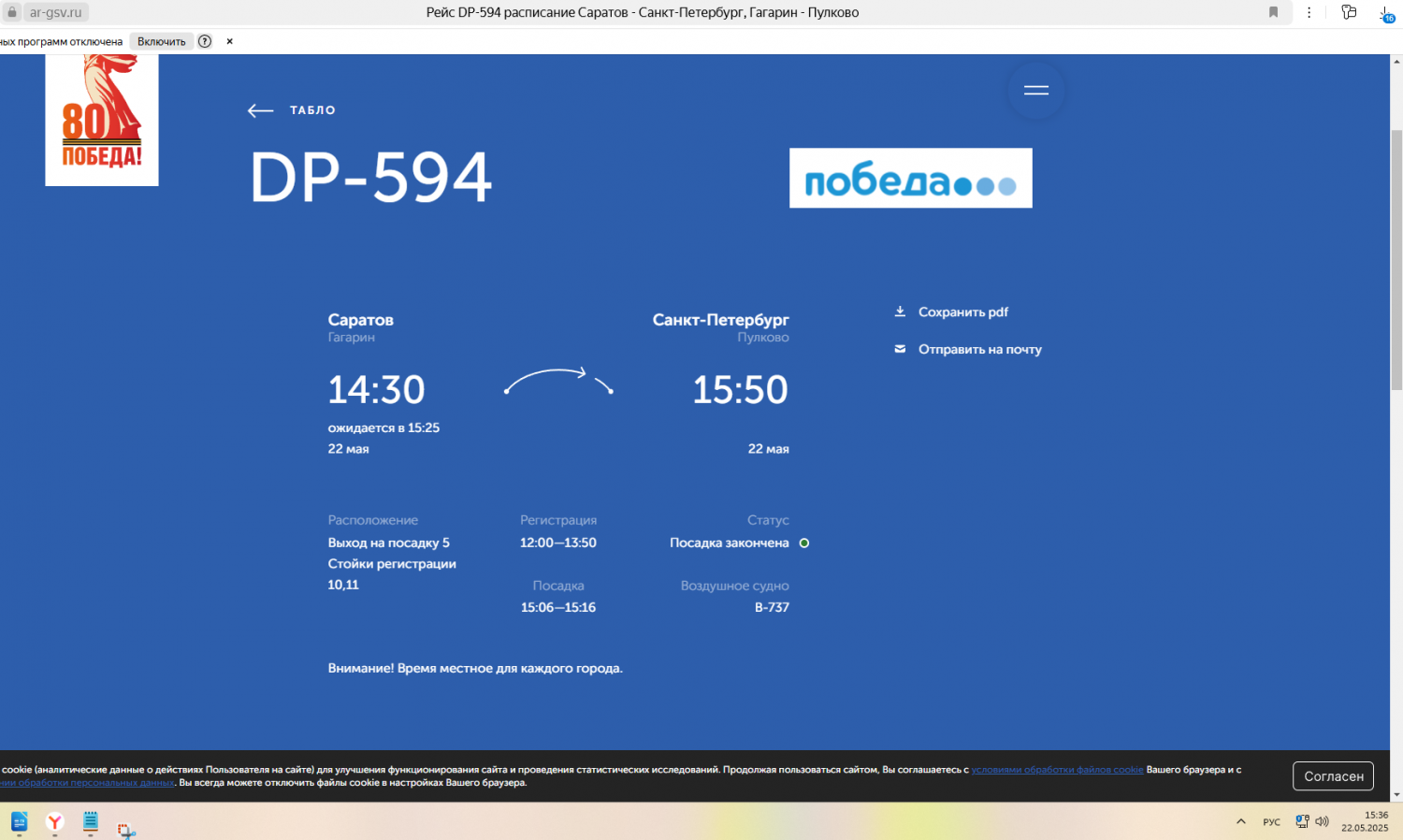Click the ar-gsv.ru domain in address bar
The height and width of the screenshot is (840, 1403).
[55, 12]
